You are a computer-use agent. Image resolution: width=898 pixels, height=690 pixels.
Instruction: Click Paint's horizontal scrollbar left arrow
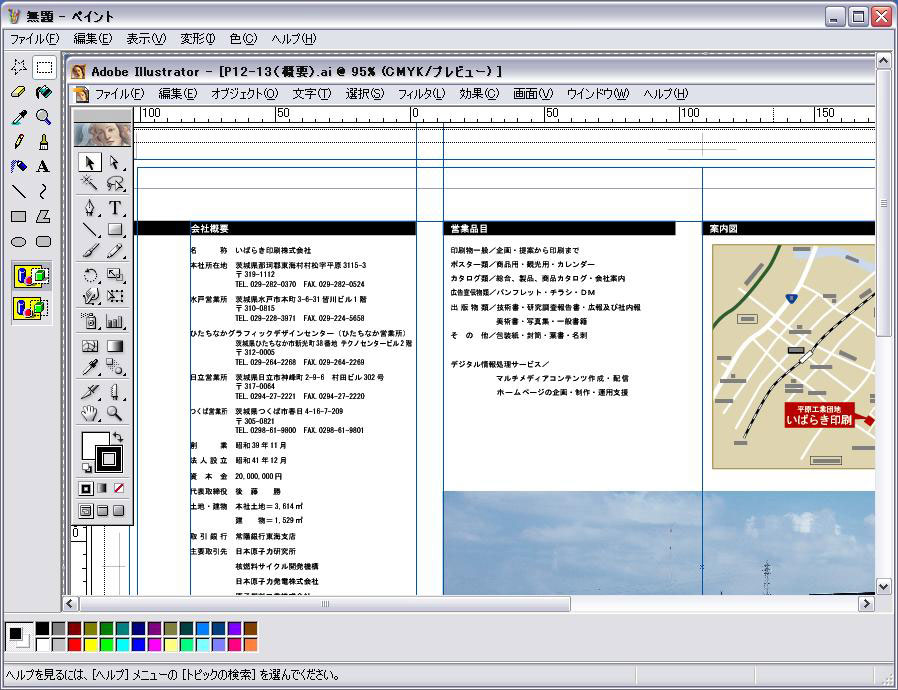(x=70, y=604)
